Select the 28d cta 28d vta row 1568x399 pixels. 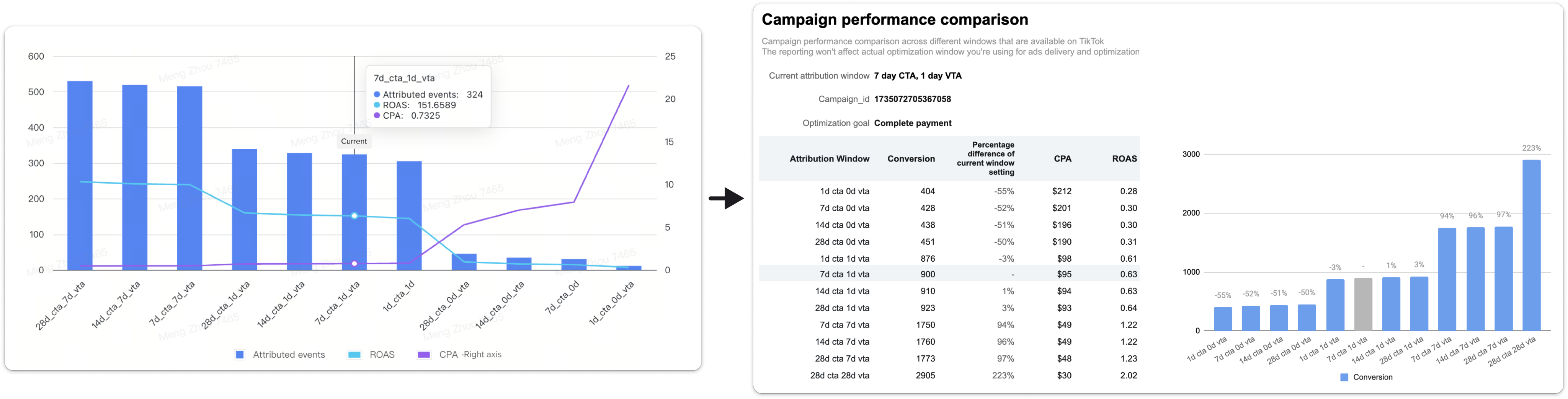pyautogui.click(x=949, y=375)
